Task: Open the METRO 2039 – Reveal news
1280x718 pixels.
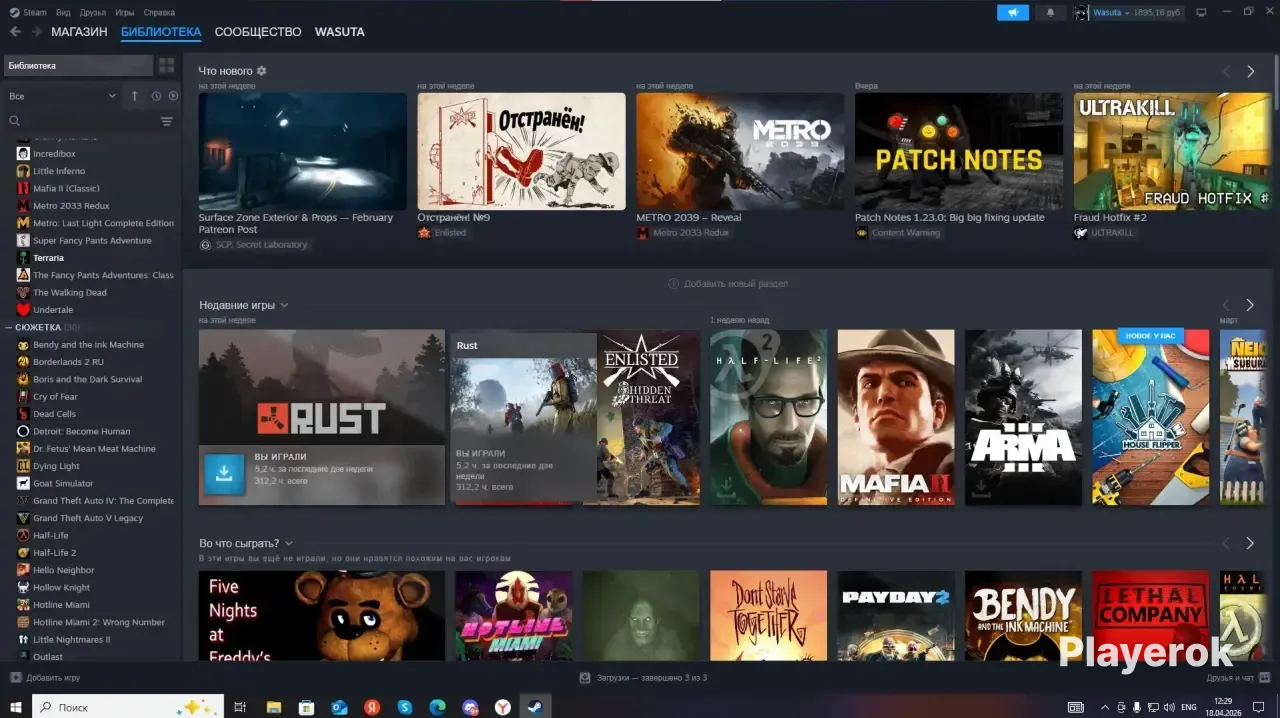Action: pyautogui.click(x=740, y=151)
